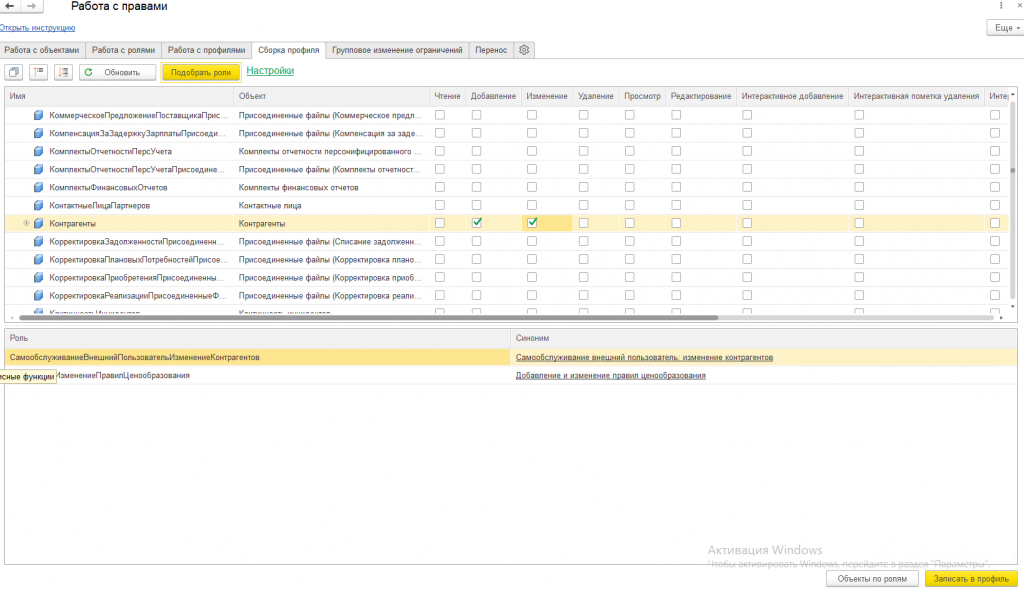Click the collapse all rows icon
The height and width of the screenshot is (589, 1024).
39,72
